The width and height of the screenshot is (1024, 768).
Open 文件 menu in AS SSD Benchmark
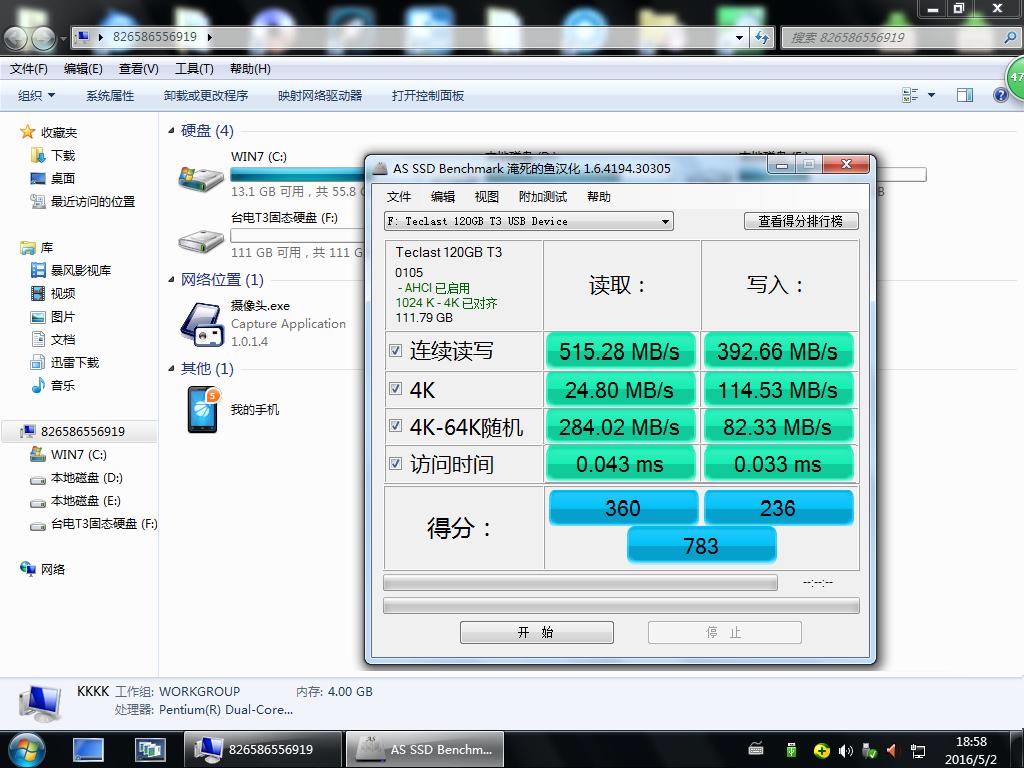[398, 197]
